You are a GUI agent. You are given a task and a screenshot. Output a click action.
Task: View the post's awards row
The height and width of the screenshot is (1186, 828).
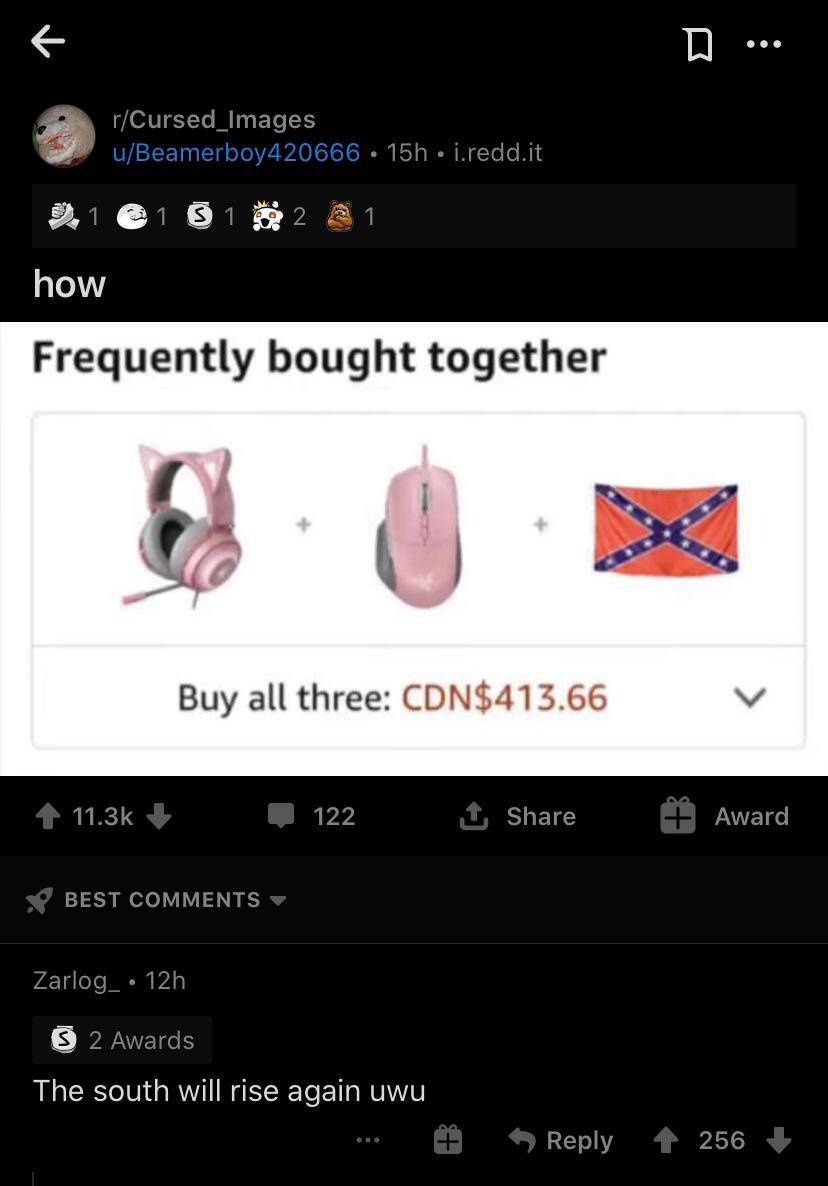coord(414,216)
